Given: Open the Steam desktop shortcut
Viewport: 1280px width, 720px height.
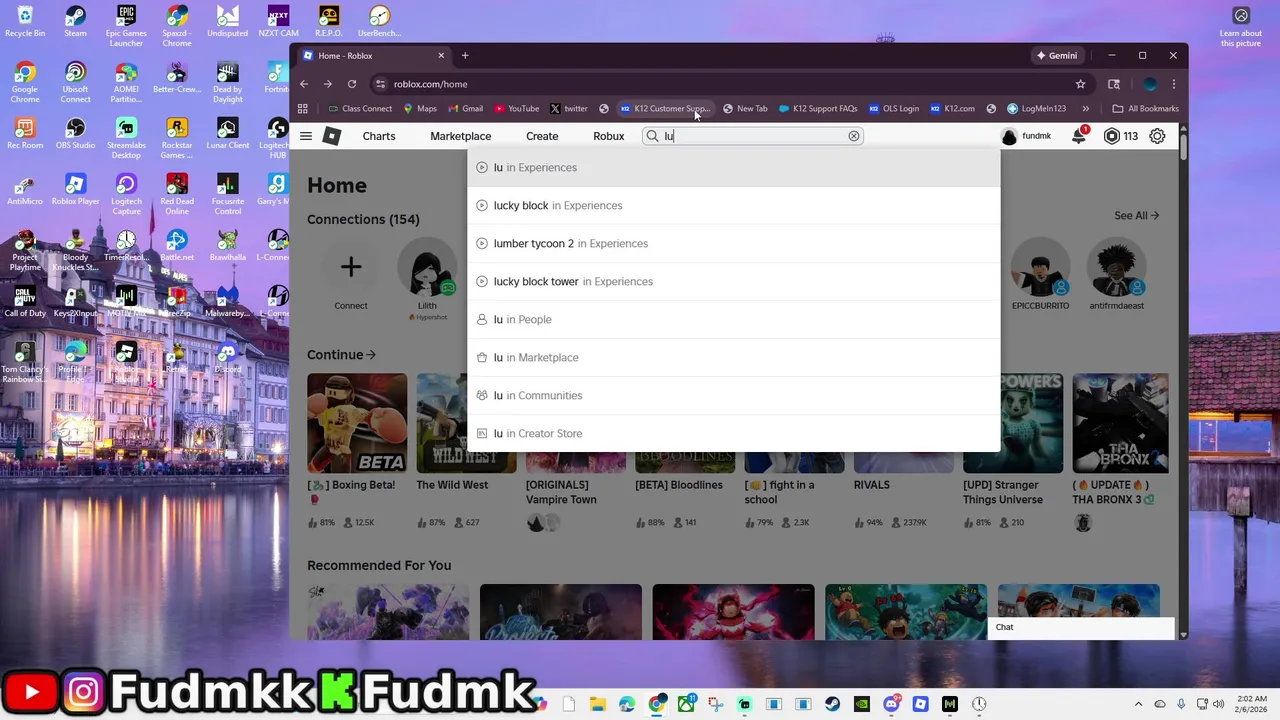Looking at the screenshot, I should [75, 23].
